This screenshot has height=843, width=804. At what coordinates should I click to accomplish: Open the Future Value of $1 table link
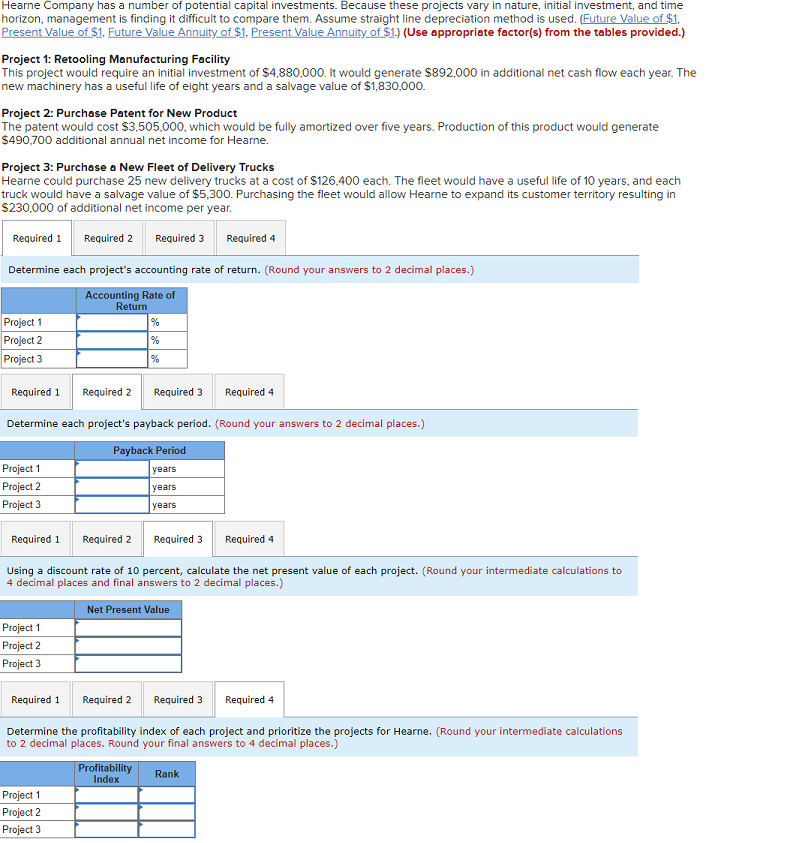coord(630,19)
